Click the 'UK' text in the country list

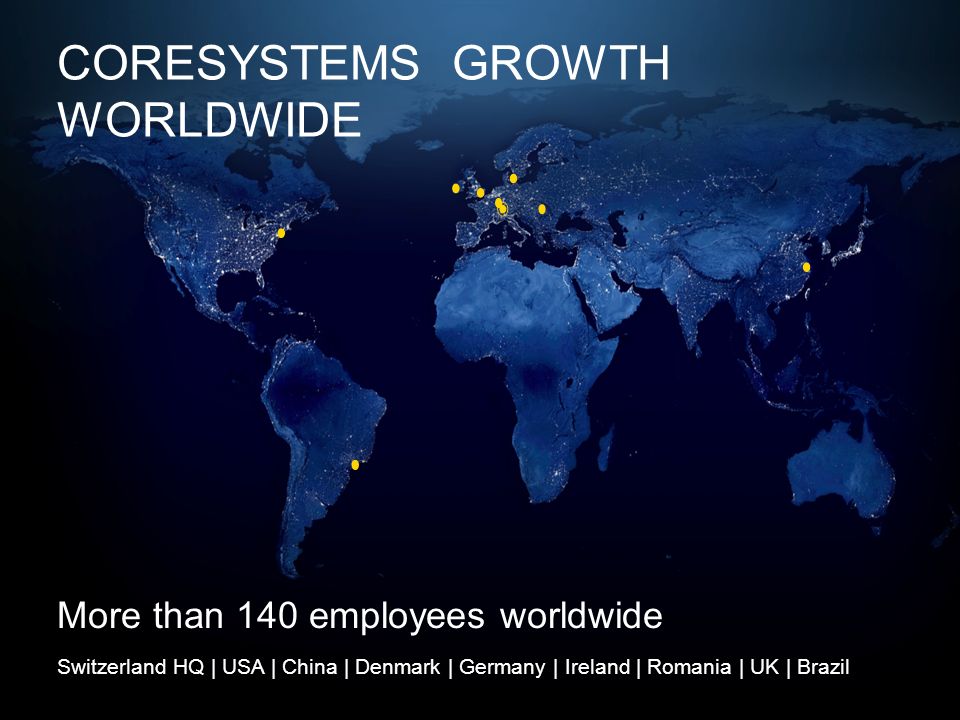764,667
